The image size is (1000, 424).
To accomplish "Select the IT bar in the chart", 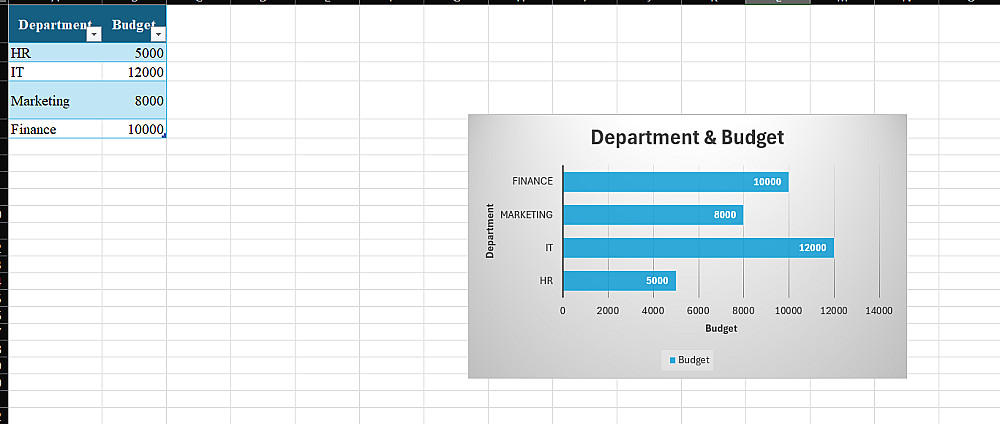I will pyautogui.click(x=698, y=248).
